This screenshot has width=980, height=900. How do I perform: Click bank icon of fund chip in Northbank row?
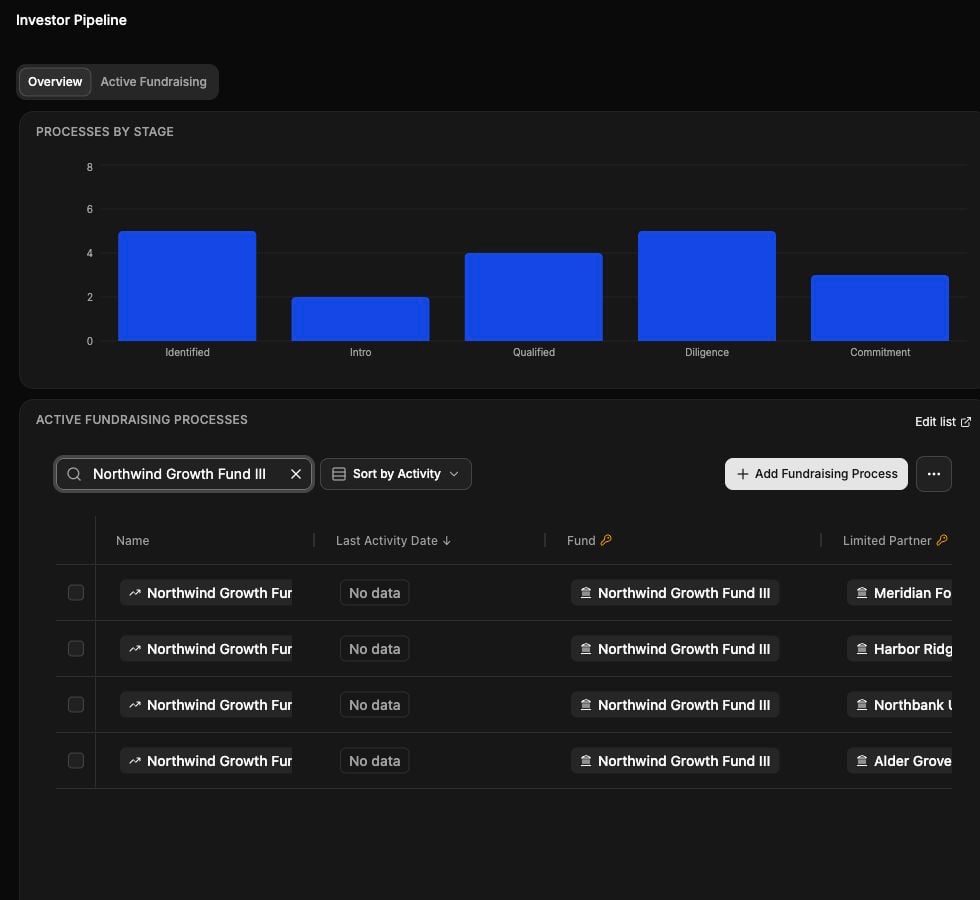tap(586, 705)
